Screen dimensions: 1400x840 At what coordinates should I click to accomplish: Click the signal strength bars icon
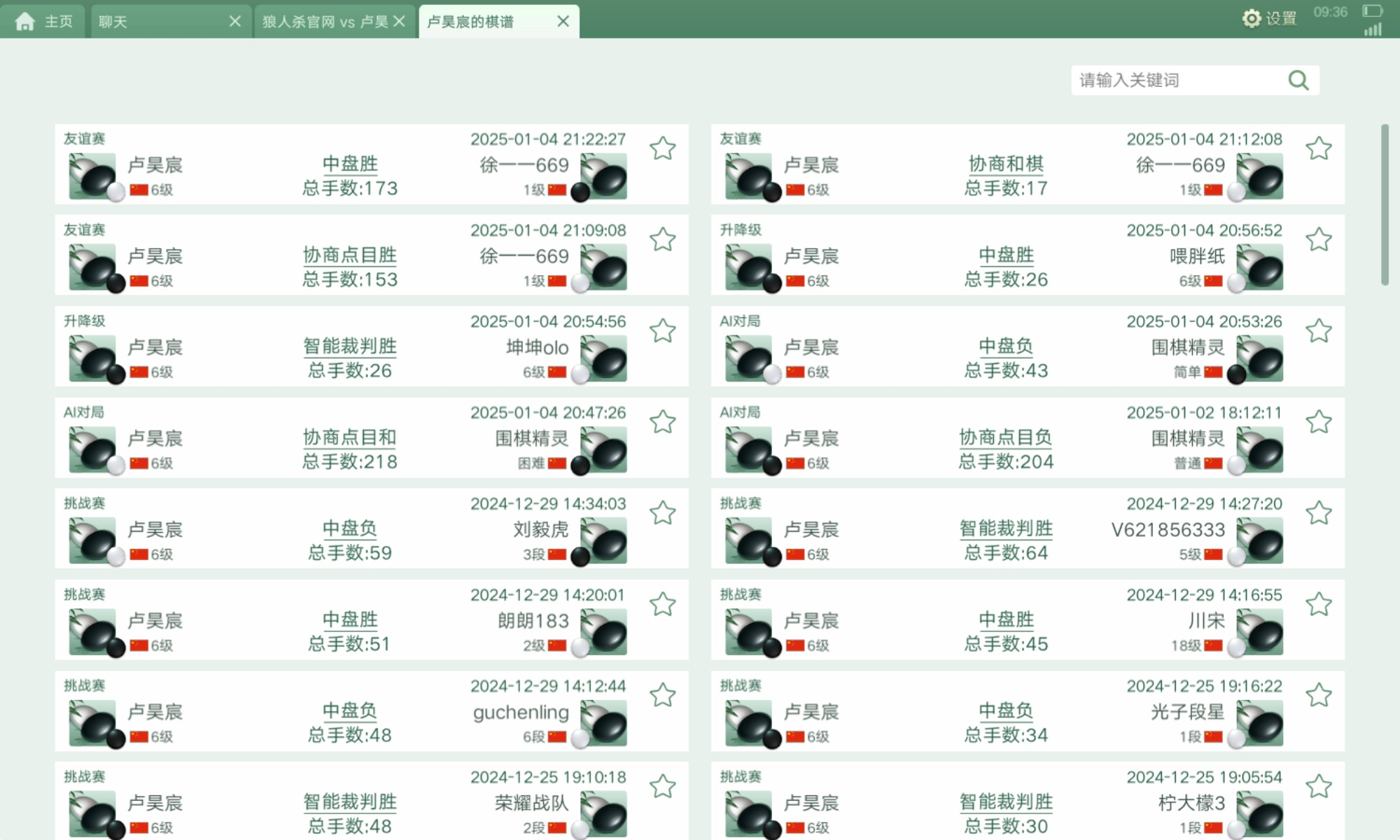click(x=1373, y=29)
